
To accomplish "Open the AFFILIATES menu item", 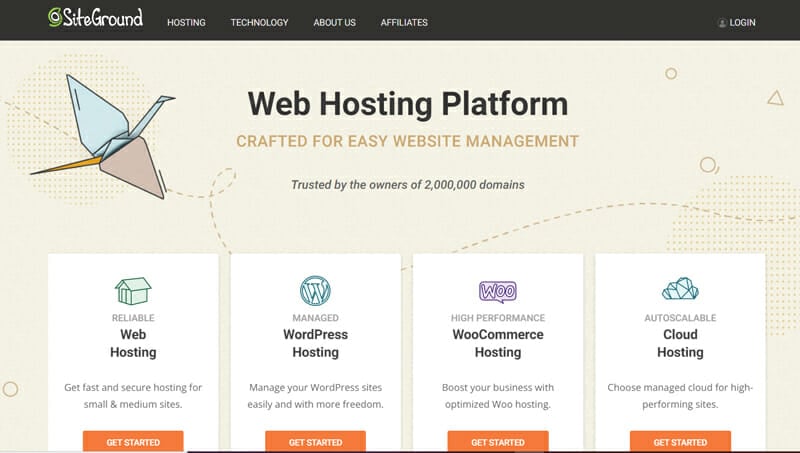I will [x=404, y=22].
